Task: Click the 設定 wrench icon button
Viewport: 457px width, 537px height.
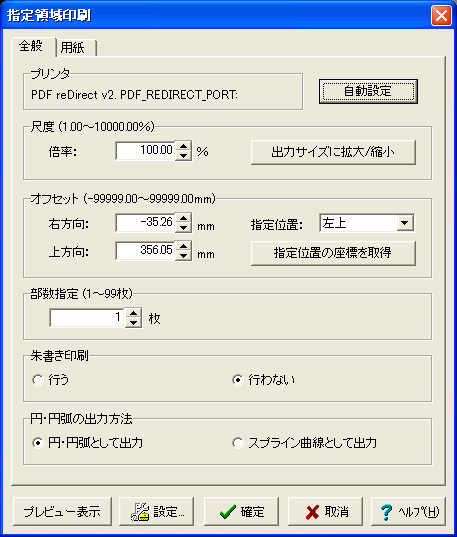Action: coord(157,511)
